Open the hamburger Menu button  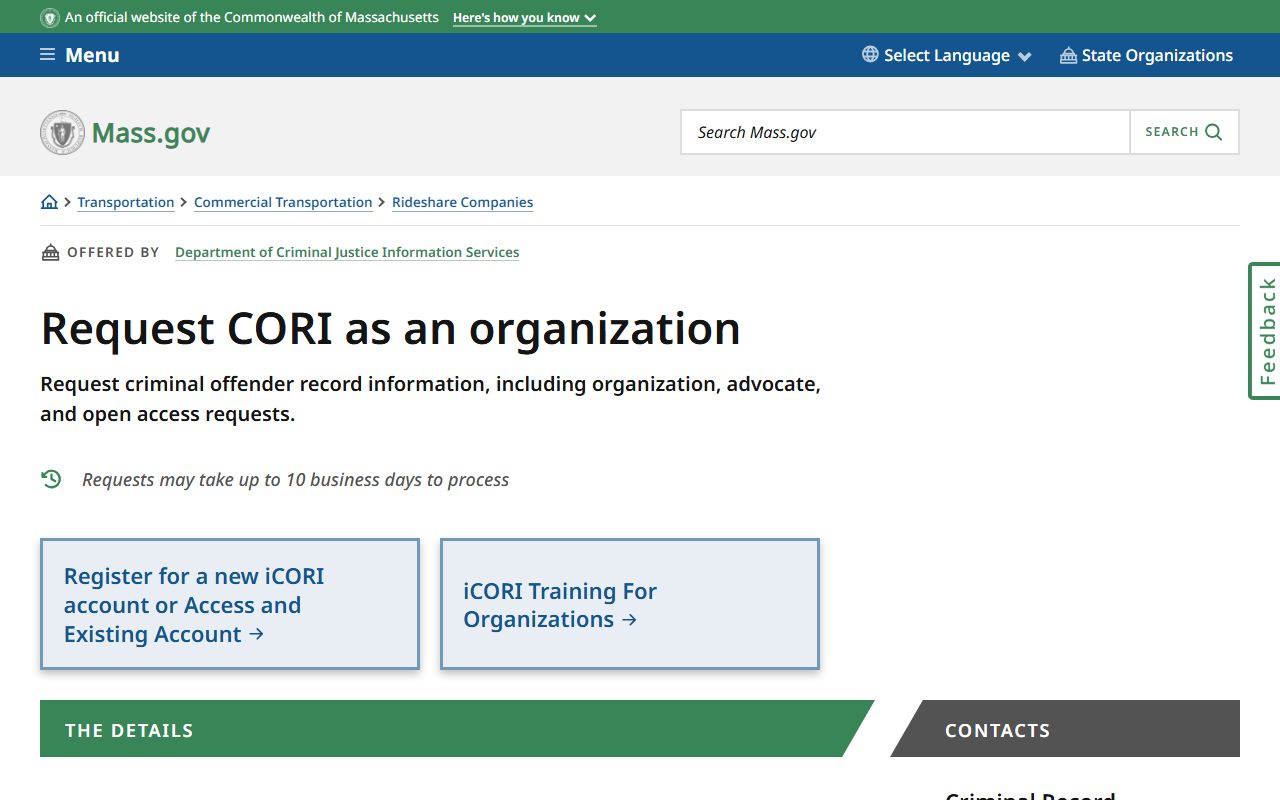click(x=79, y=55)
